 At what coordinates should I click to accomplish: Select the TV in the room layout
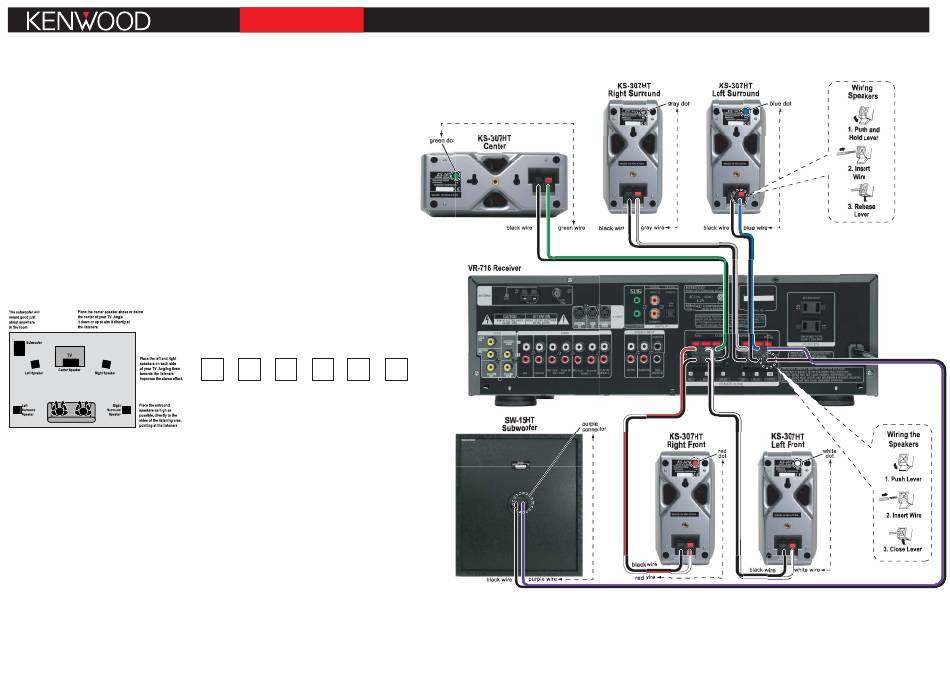click(x=70, y=356)
